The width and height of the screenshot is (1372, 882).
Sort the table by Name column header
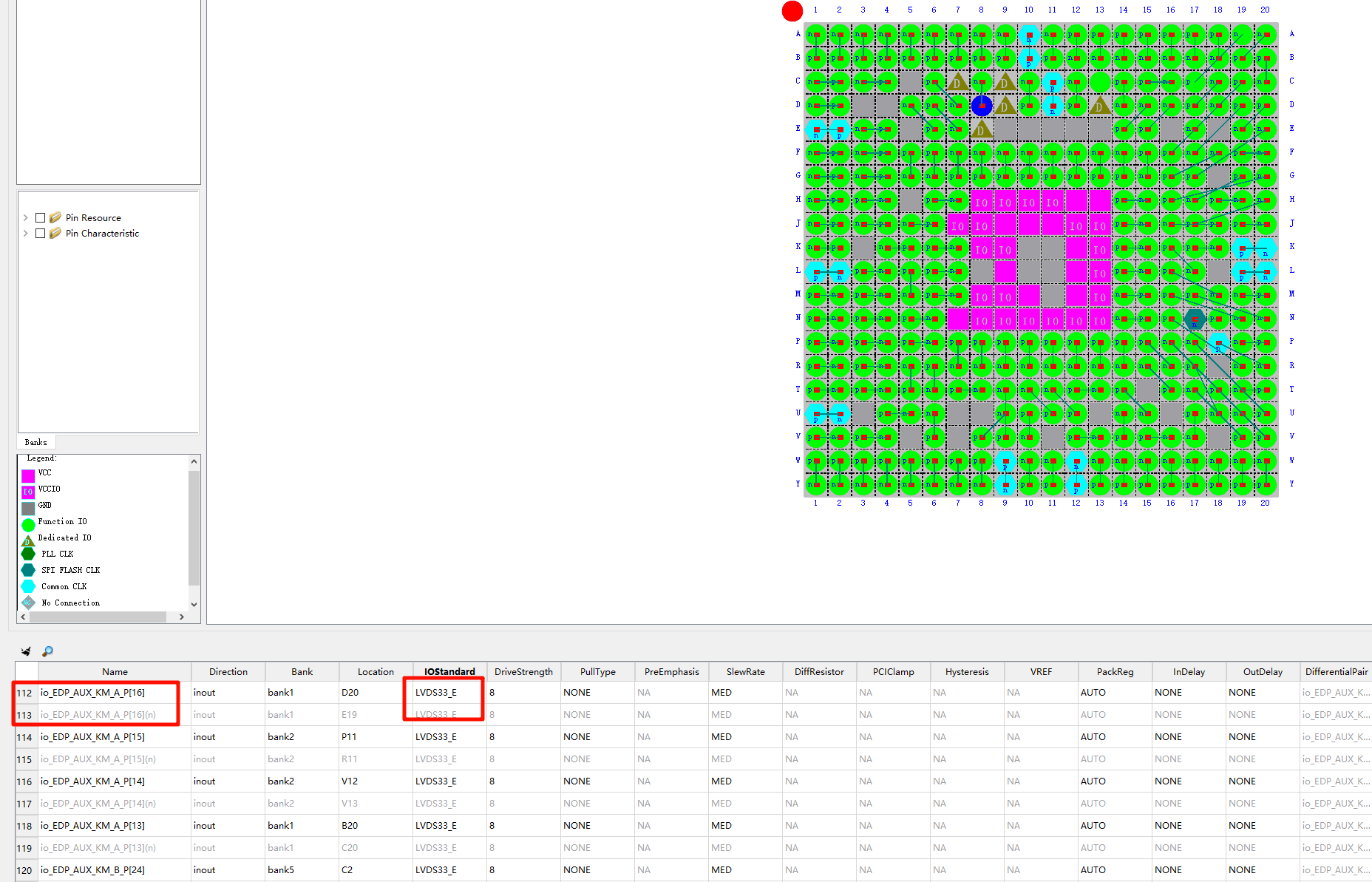(x=115, y=671)
